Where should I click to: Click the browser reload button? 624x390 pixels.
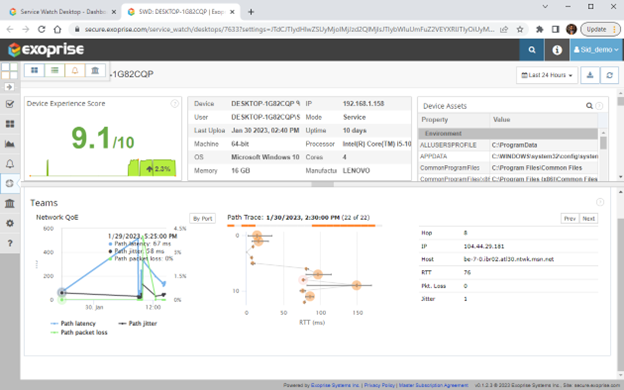41,29
